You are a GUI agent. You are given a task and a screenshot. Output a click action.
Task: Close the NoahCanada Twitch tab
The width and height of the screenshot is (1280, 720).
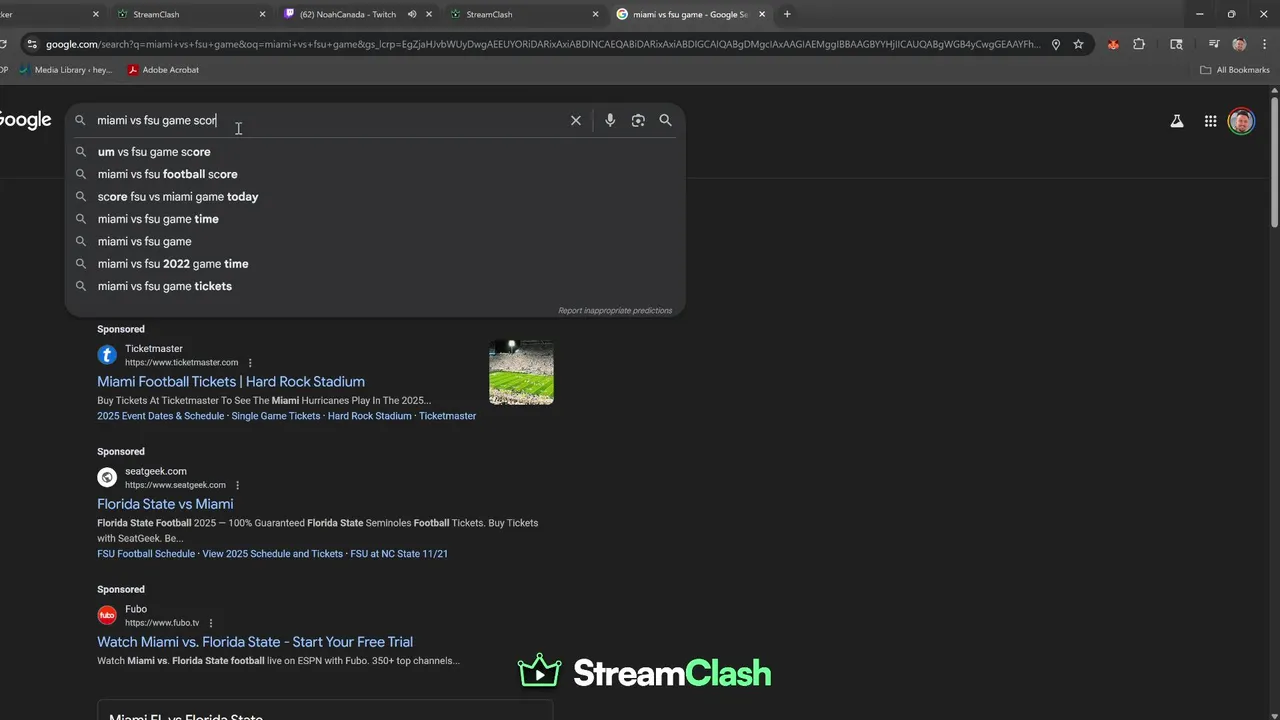coord(429,14)
